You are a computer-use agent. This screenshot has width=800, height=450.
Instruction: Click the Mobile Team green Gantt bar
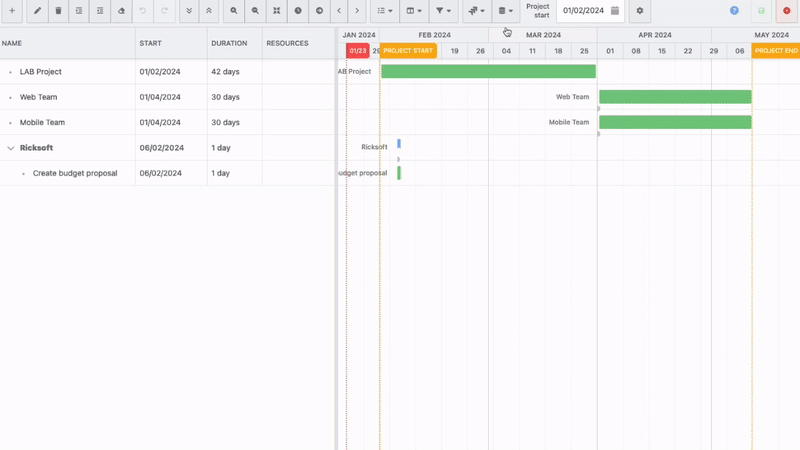[x=675, y=122]
